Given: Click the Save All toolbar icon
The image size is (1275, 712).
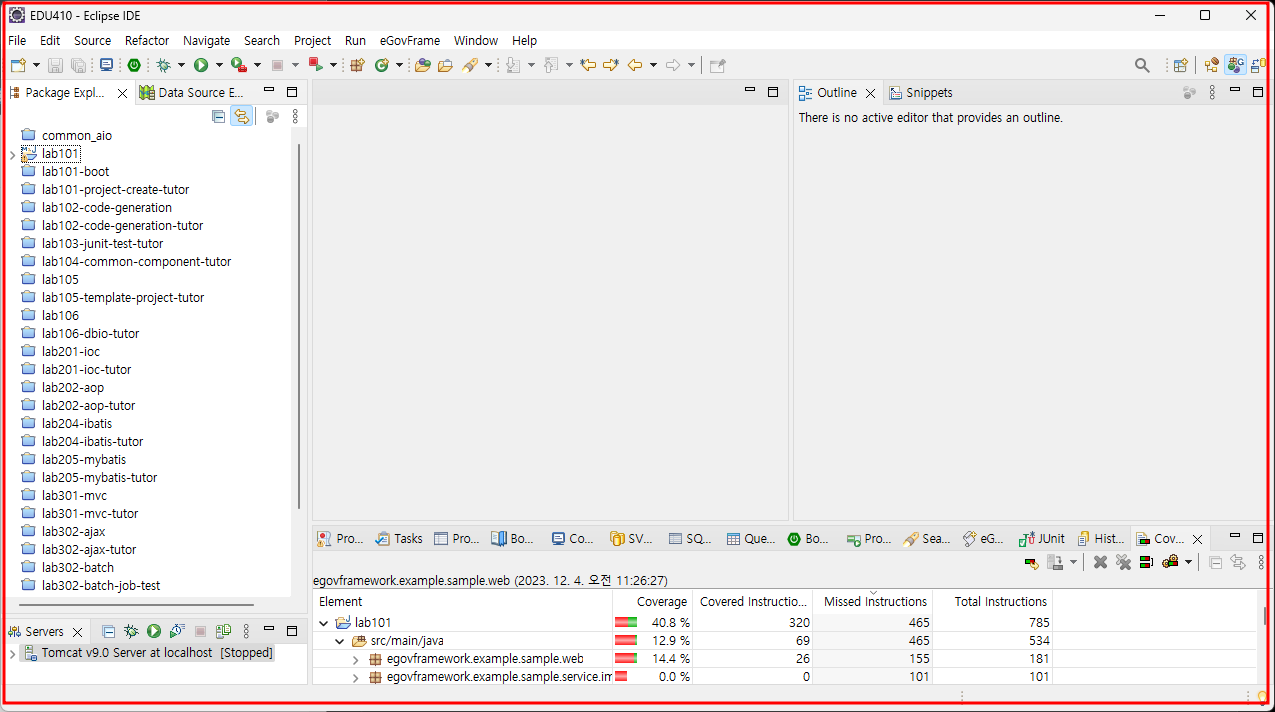Looking at the screenshot, I should [x=78, y=65].
